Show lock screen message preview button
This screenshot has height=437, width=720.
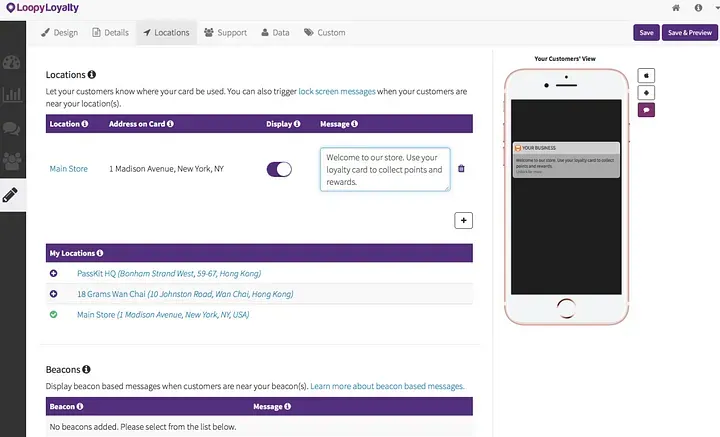[646, 110]
